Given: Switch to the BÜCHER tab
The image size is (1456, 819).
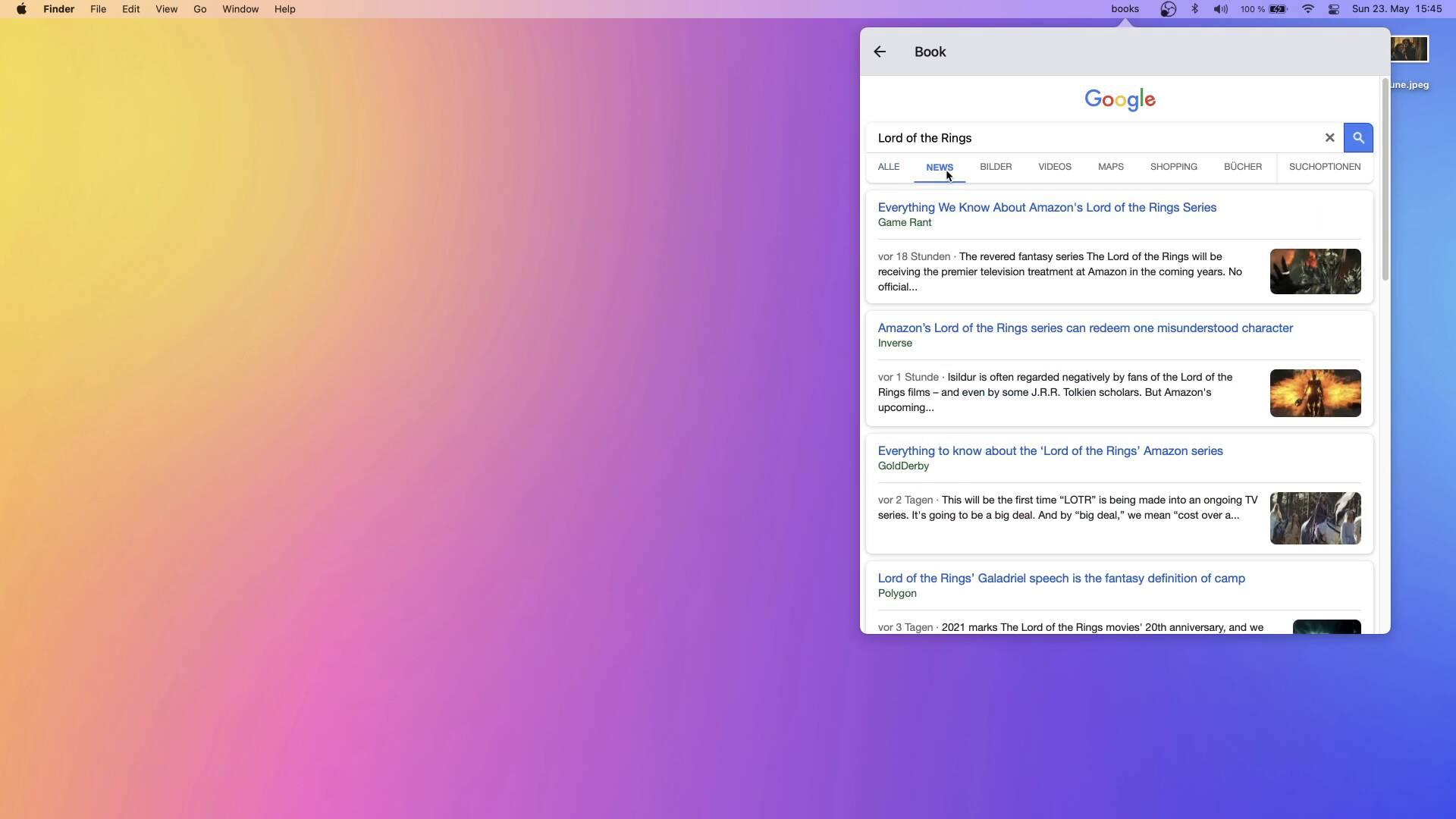Looking at the screenshot, I should 1243,167.
